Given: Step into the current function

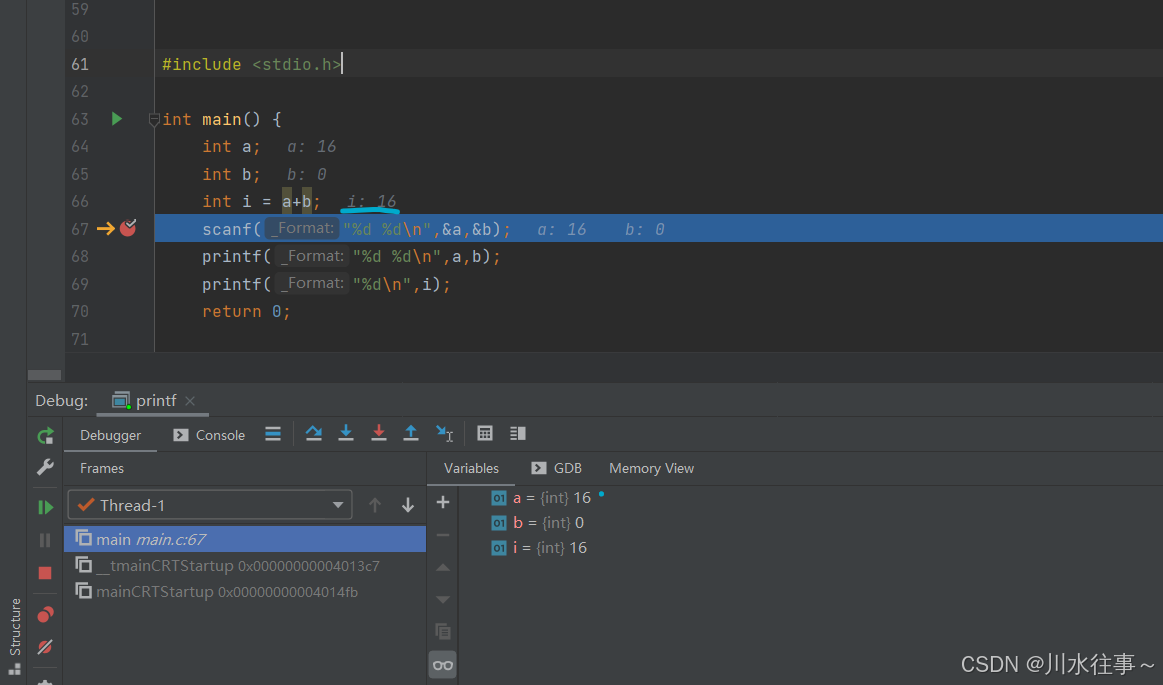Looking at the screenshot, I should (346, 433).
